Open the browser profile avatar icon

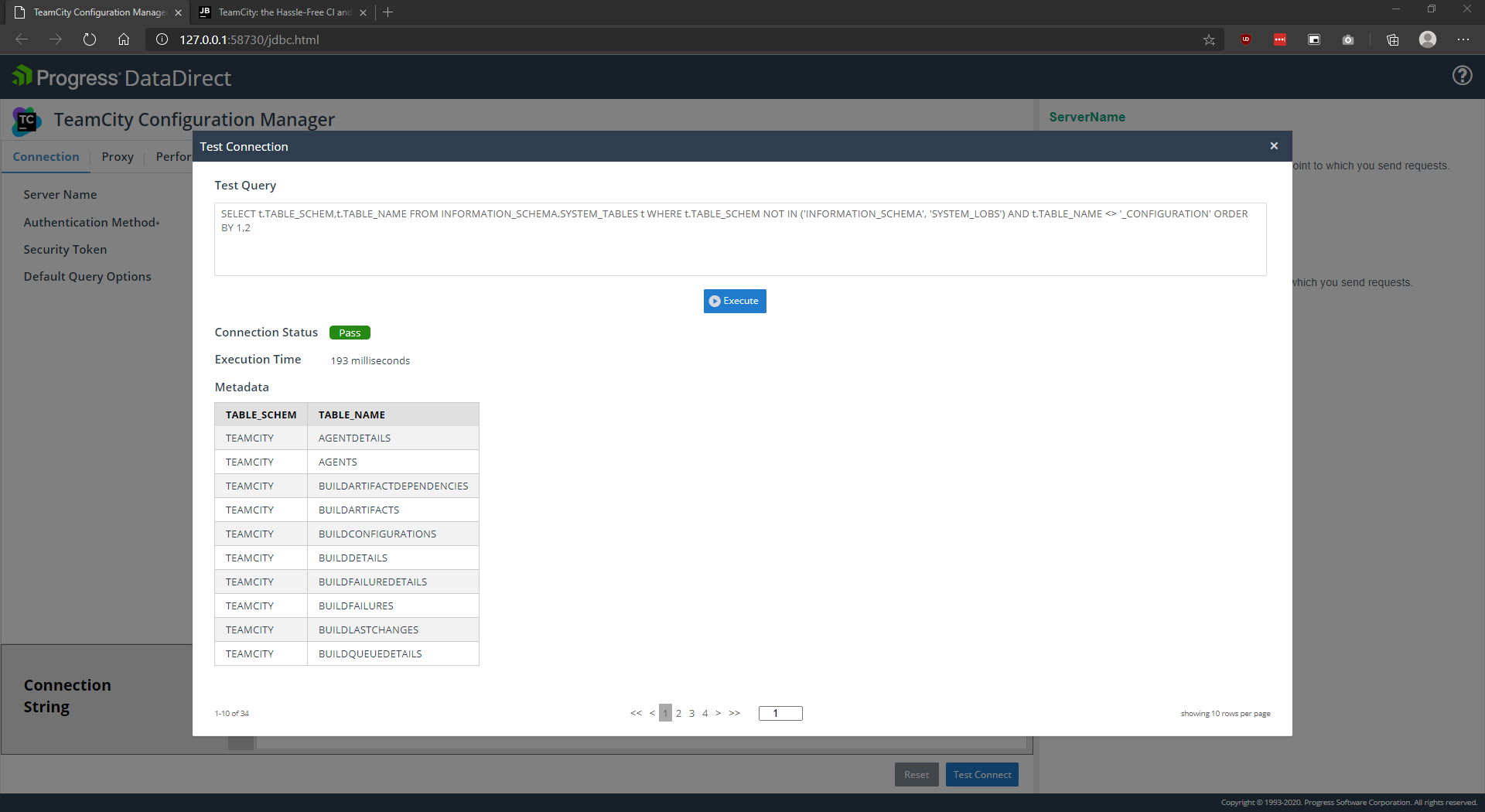click(1428, 39)
